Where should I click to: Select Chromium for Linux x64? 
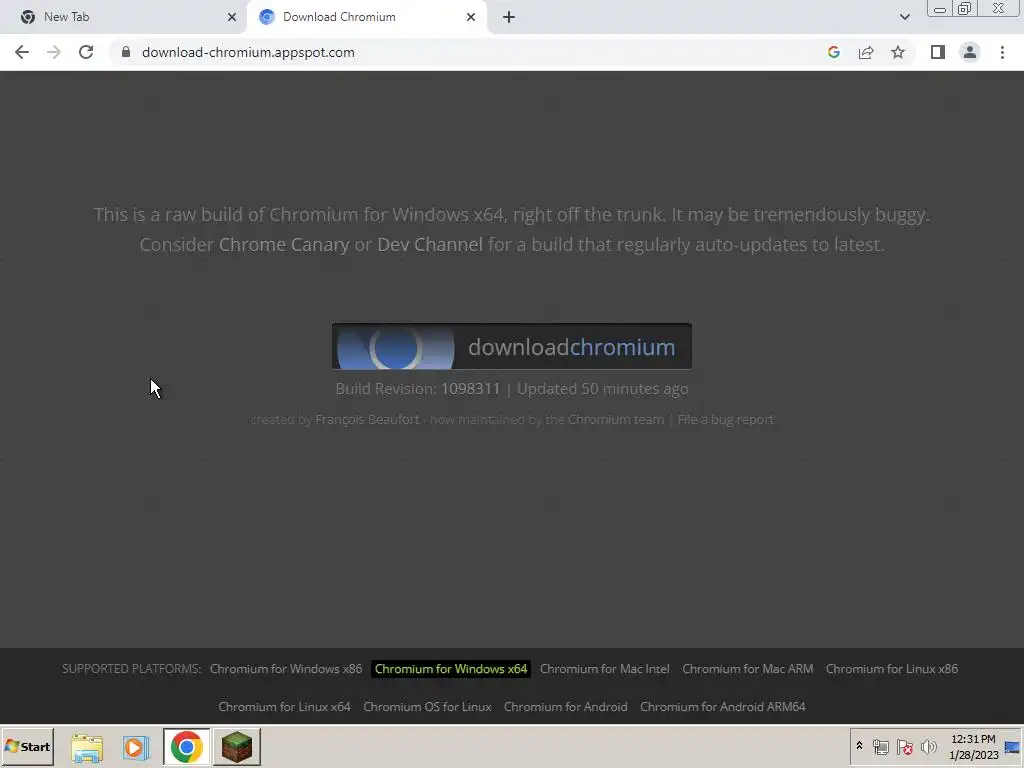[x=284, y=707]
